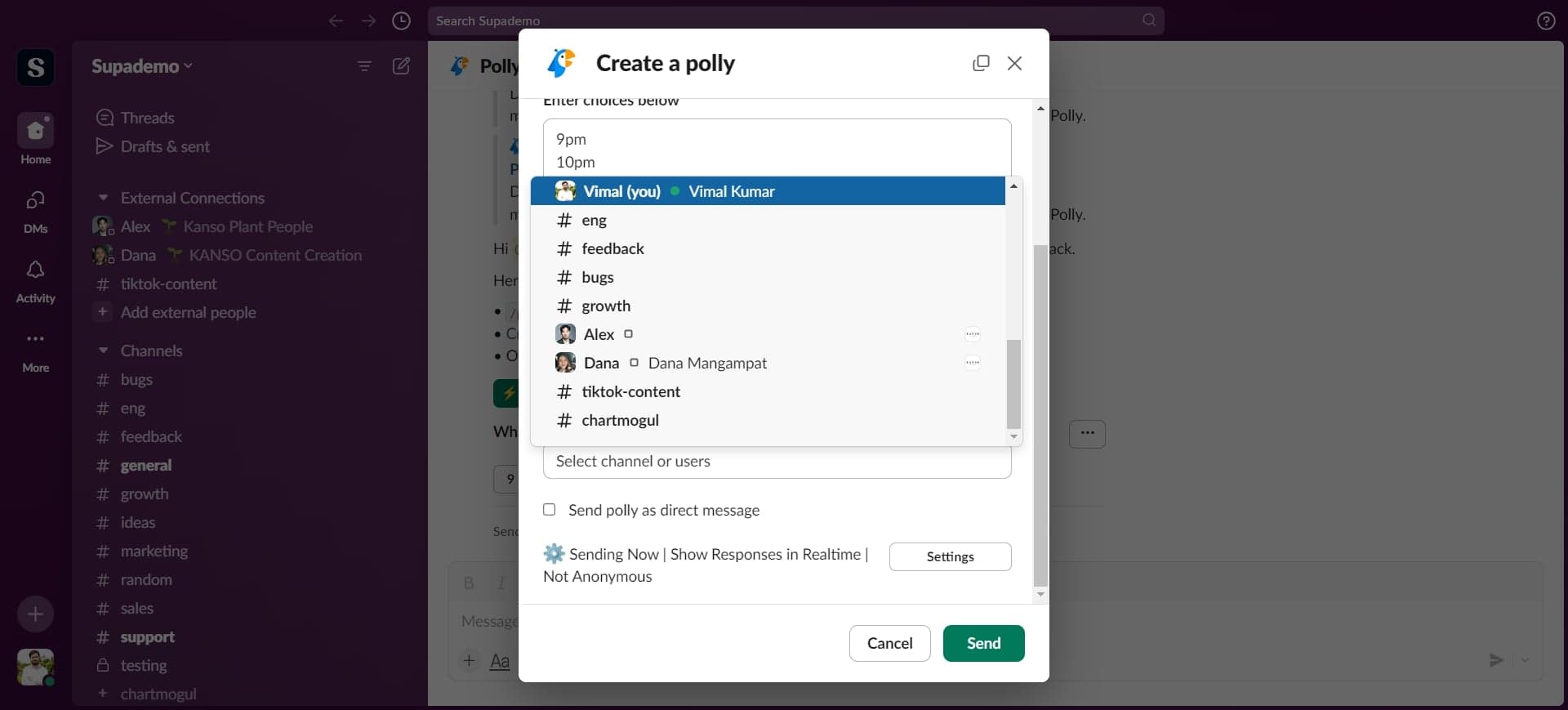Viewport: 1568px width, 710px height.
Task: Open the Supademo workspace dropdown
Action: pyautogui.click(x=141, y=67)
